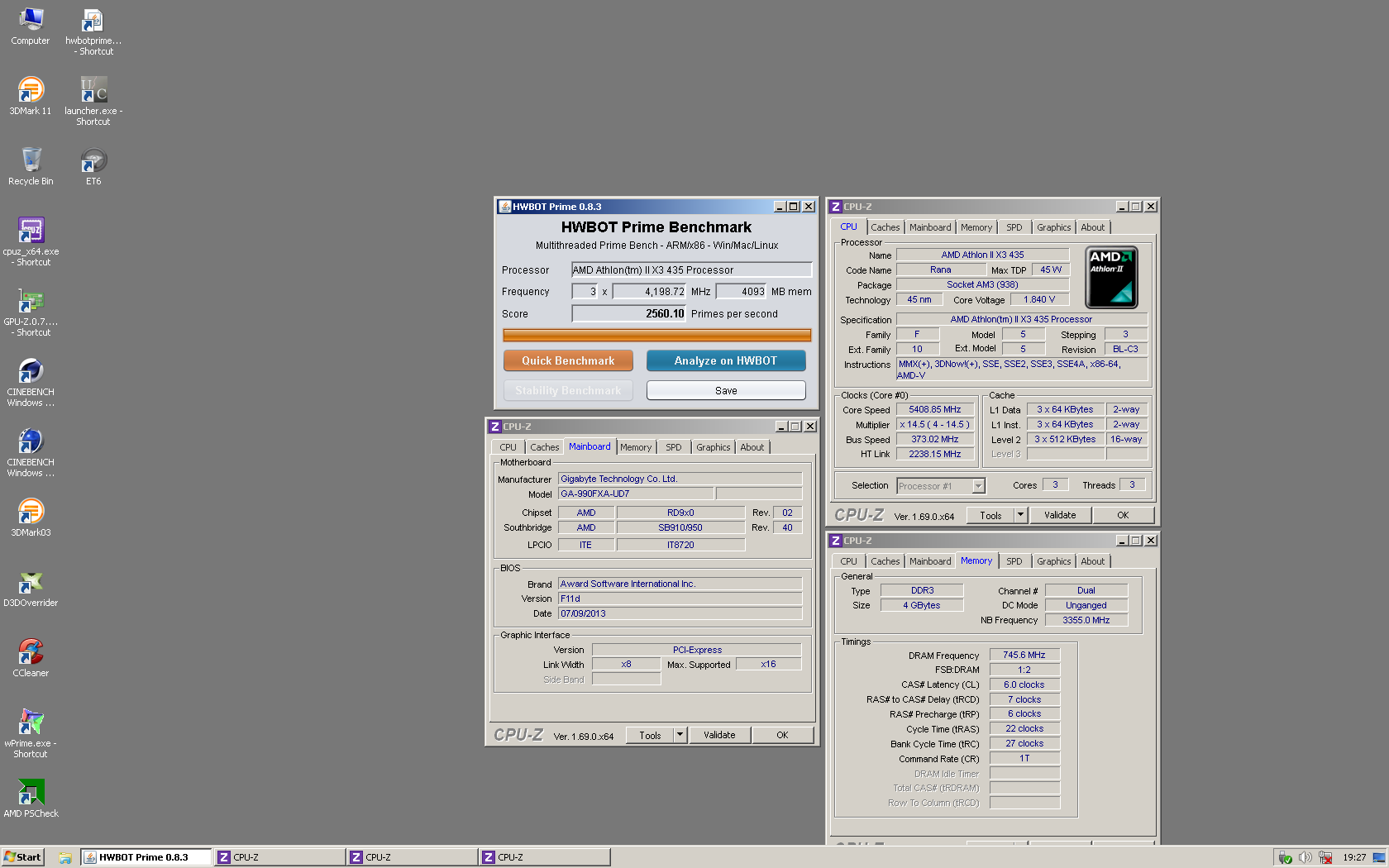
Task: Click the CAS# Latency value 6.0 clocks
Action: [1024, 684]
